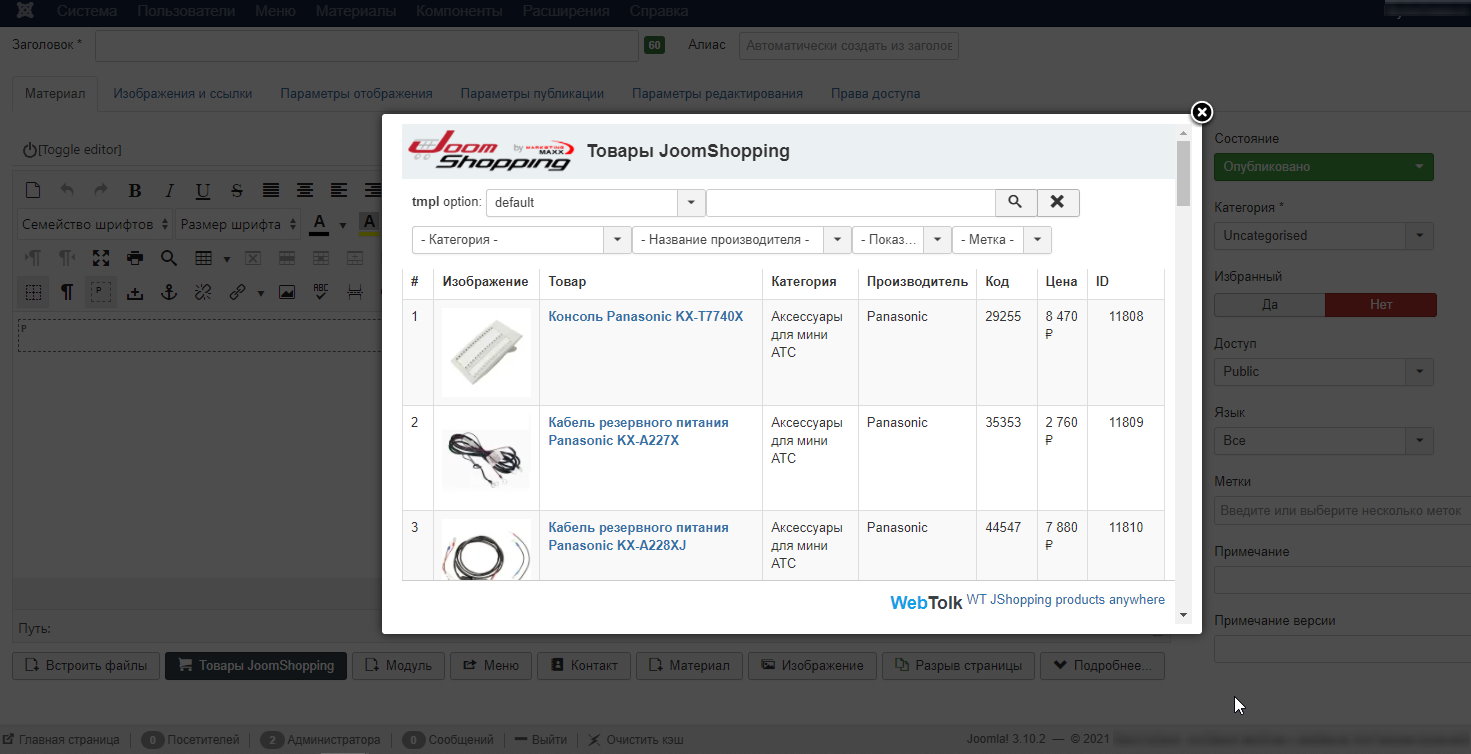Close the JoomShopping products popup
Screen dimensions: 1471x754
tap(1202, 112)
